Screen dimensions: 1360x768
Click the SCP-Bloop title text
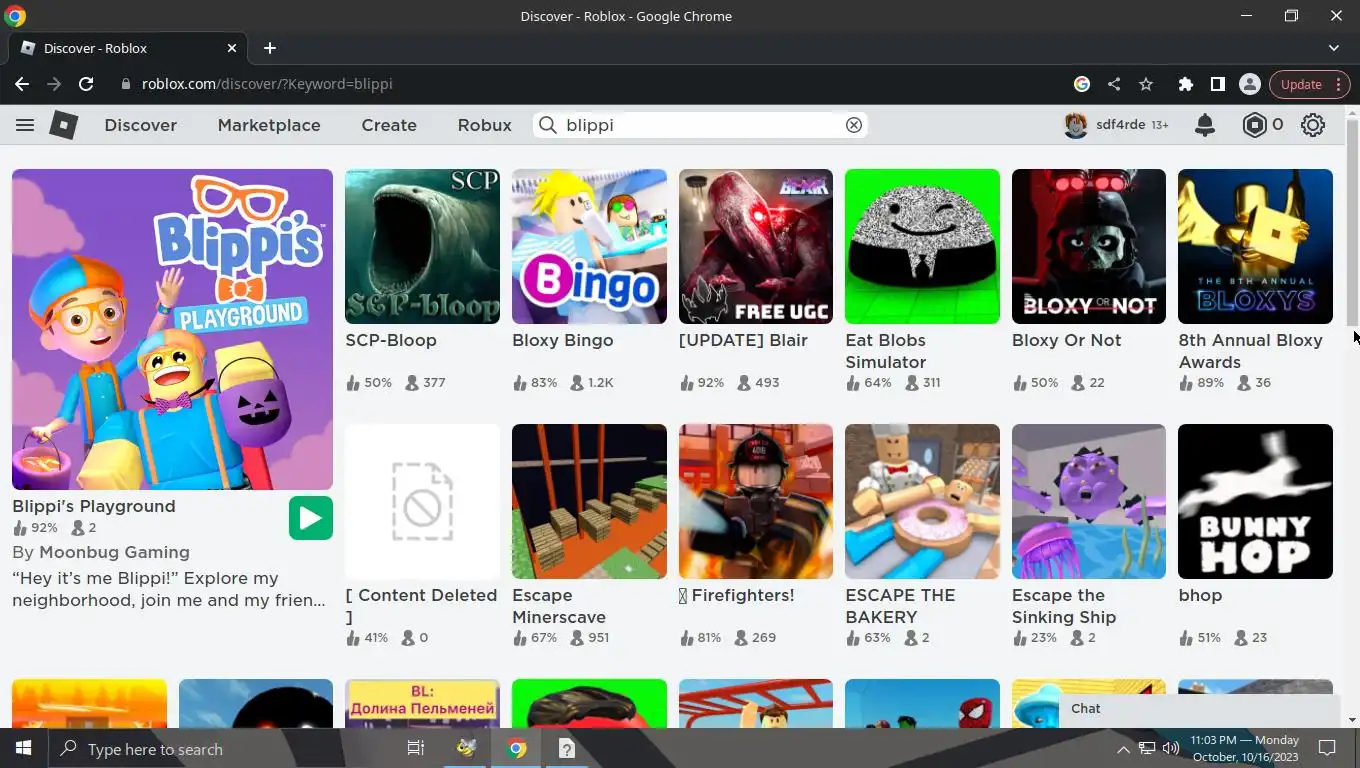coord(391,340)
